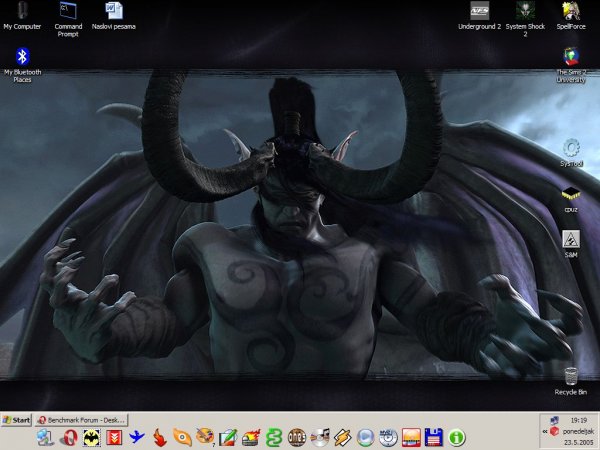This screenshot has height=450, width=600.
Task: Launch the red flame quick launch icon
Action: point(160,437)
